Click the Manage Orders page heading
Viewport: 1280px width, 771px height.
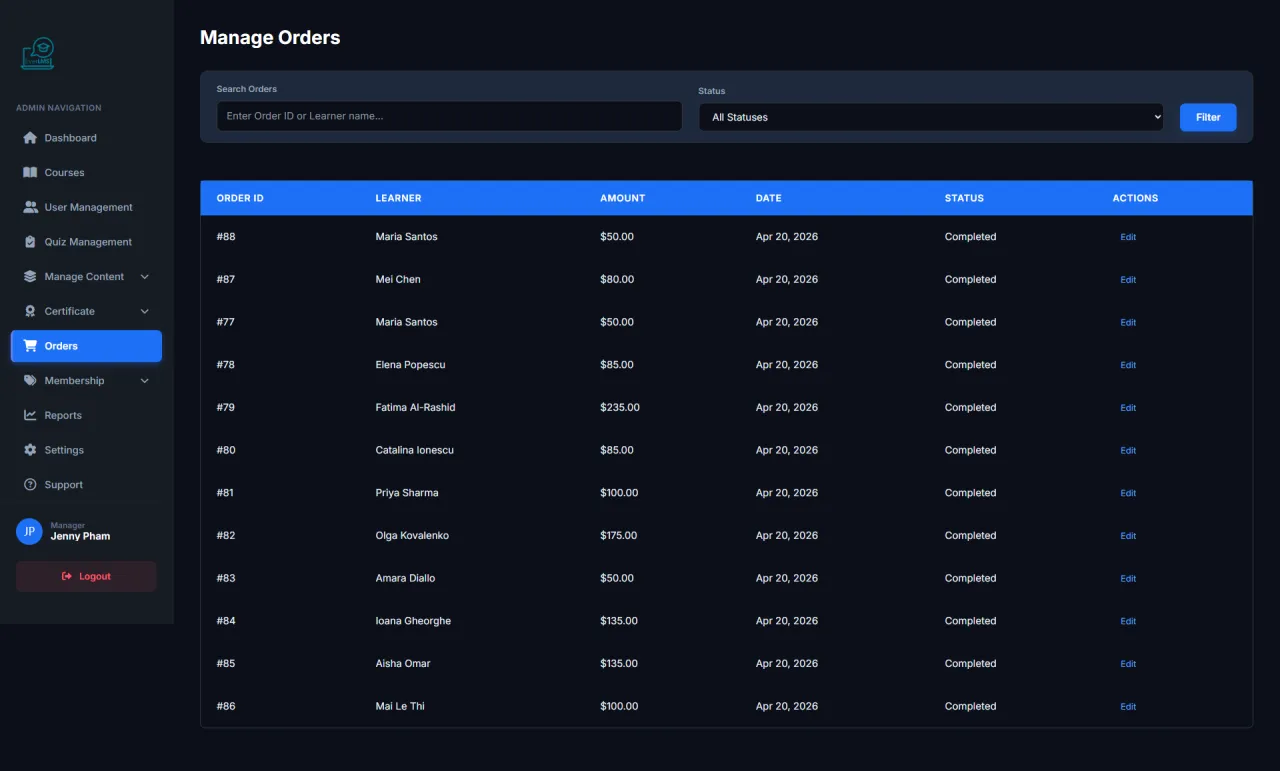(270, 38)
